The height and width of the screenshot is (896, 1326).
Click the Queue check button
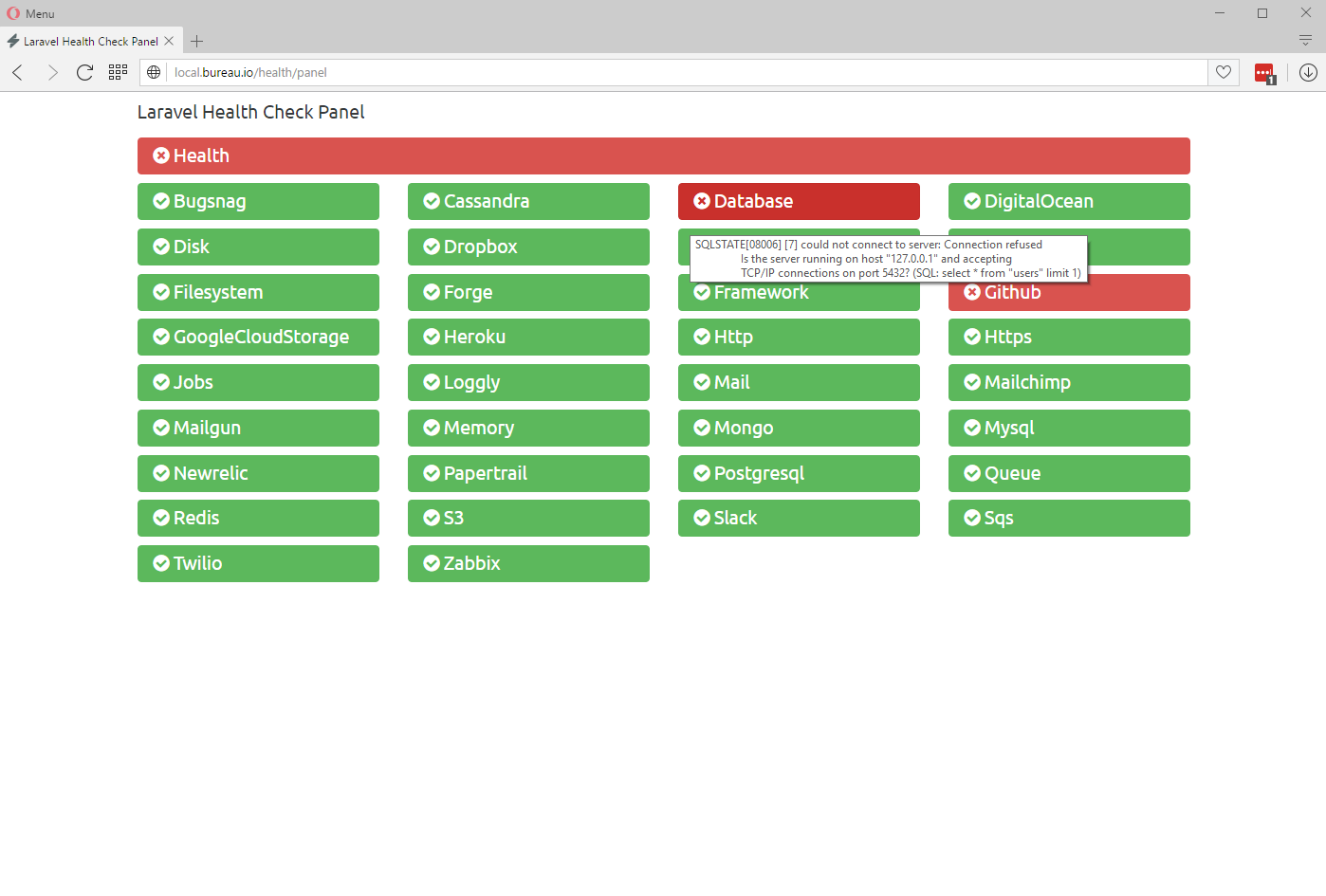[1069, 473]
